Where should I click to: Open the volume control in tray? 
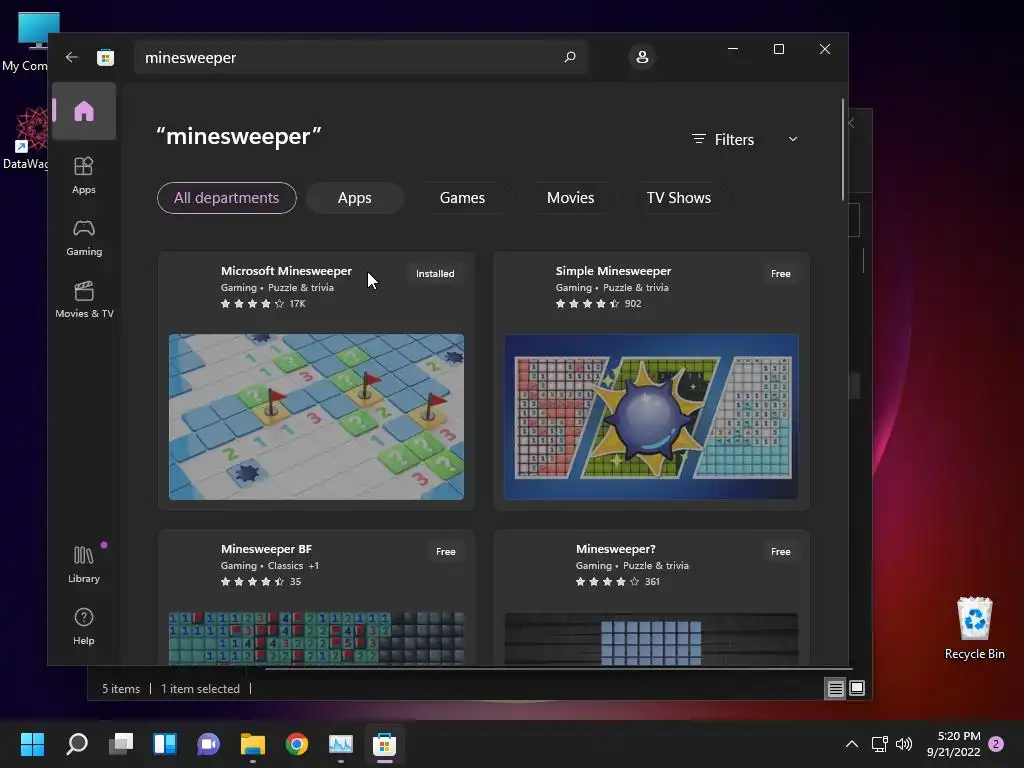coord(904,744)
